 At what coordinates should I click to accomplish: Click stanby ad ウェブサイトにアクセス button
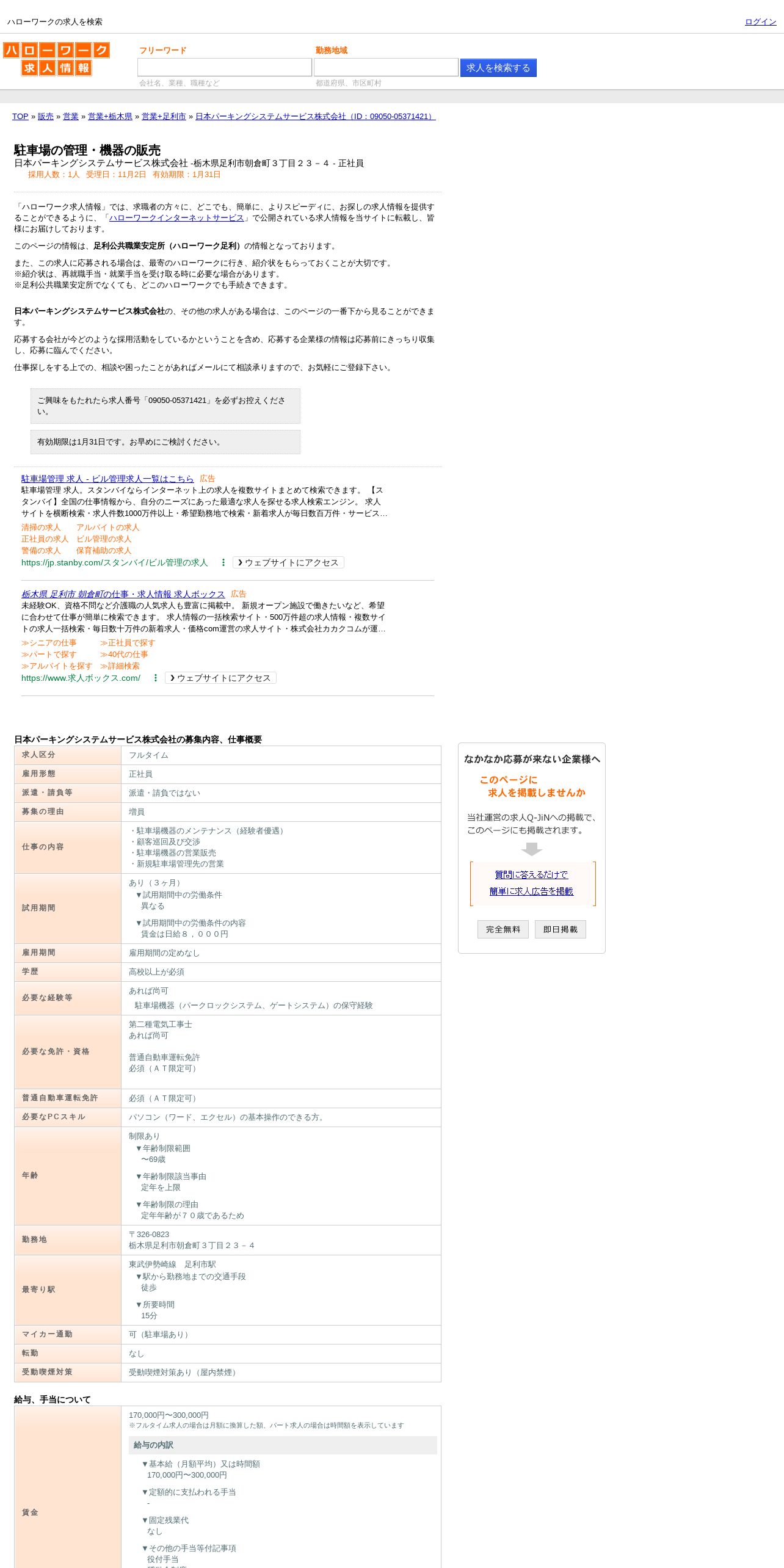pos(288,562)
